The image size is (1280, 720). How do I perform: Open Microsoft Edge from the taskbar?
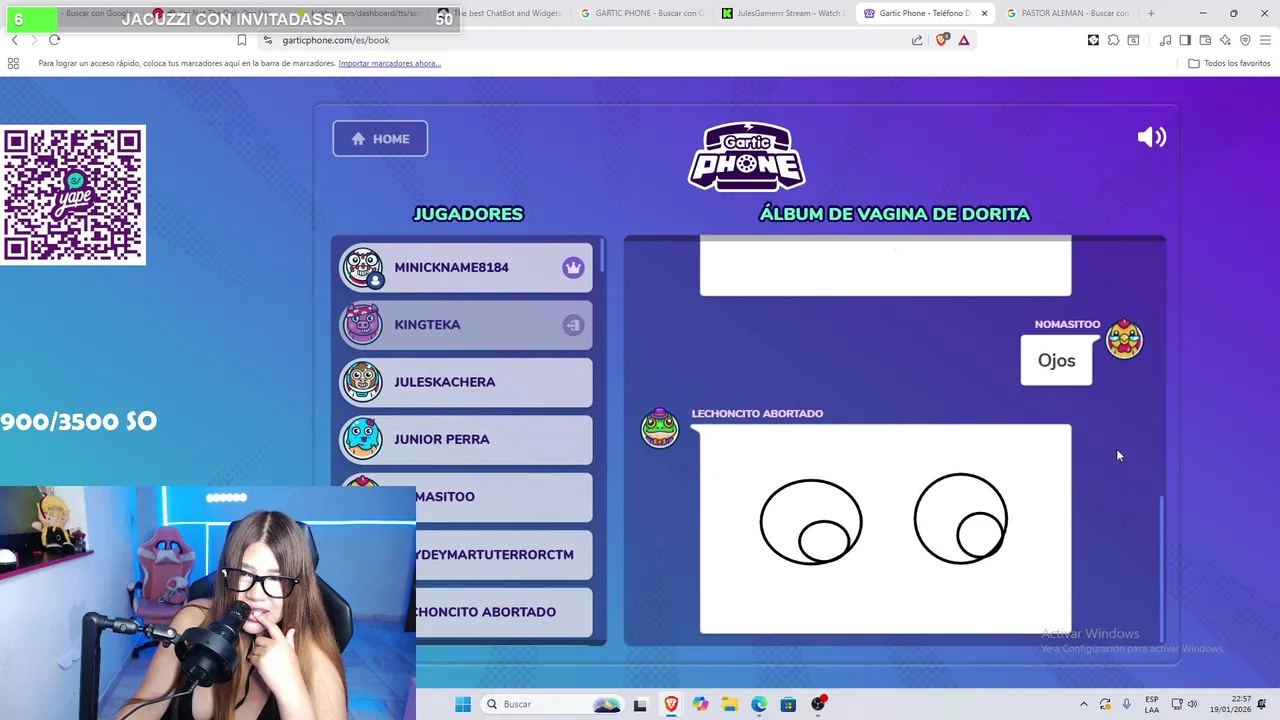(x=759, y=704)
